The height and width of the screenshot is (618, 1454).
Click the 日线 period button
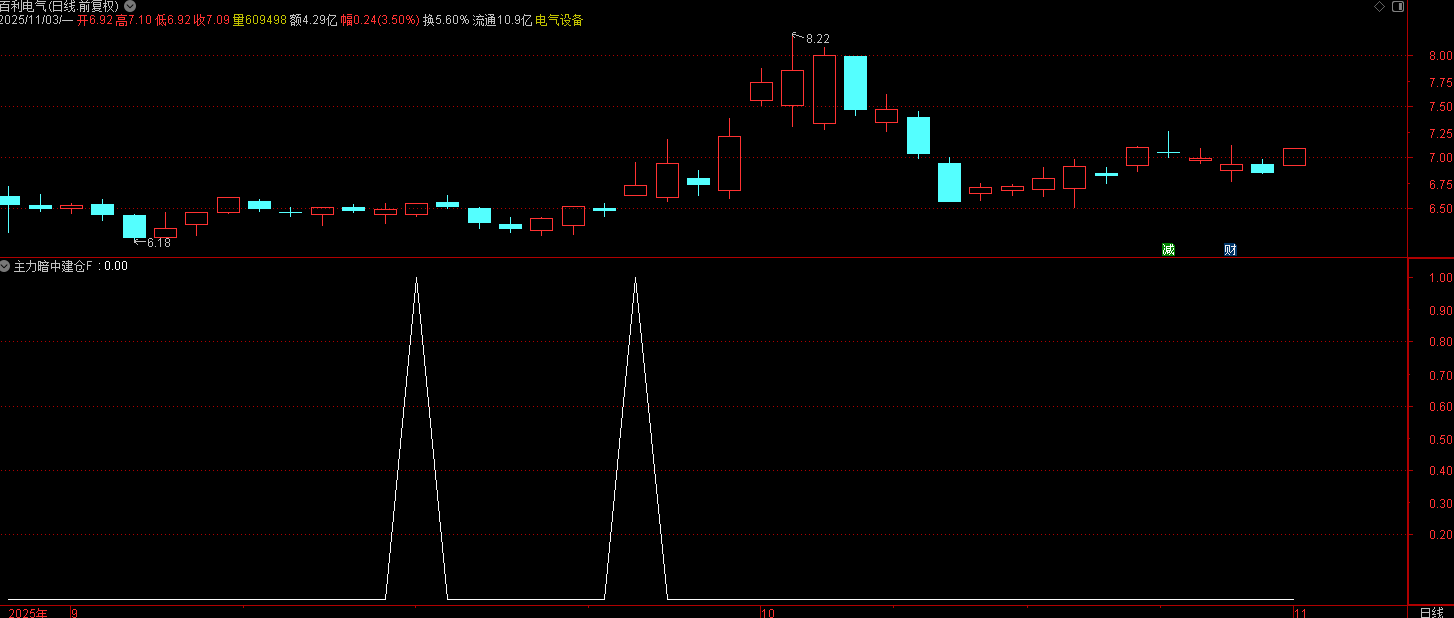[x=1431, y=612]
